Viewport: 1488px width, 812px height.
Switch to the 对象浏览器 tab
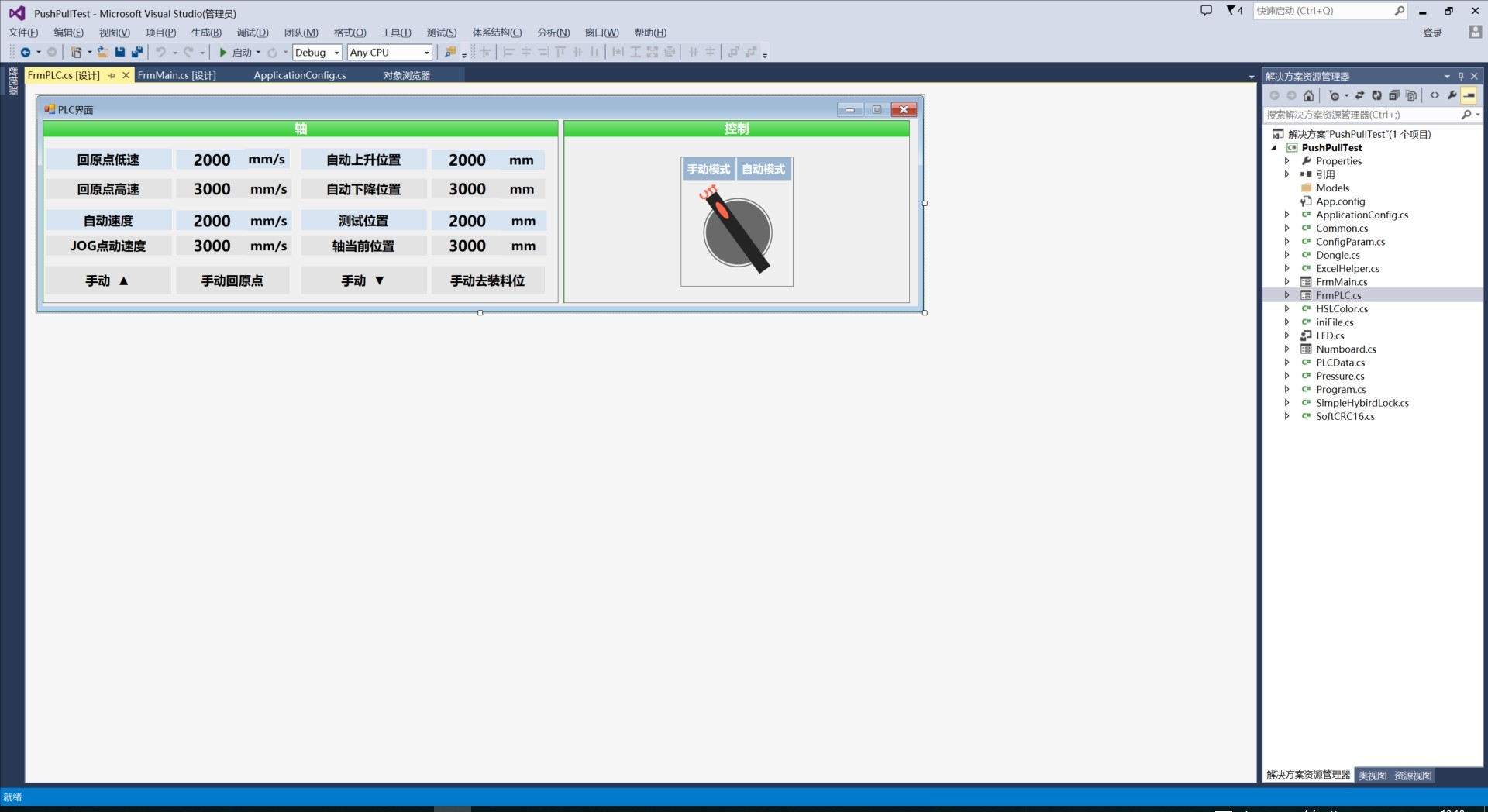tap(407, 75)
